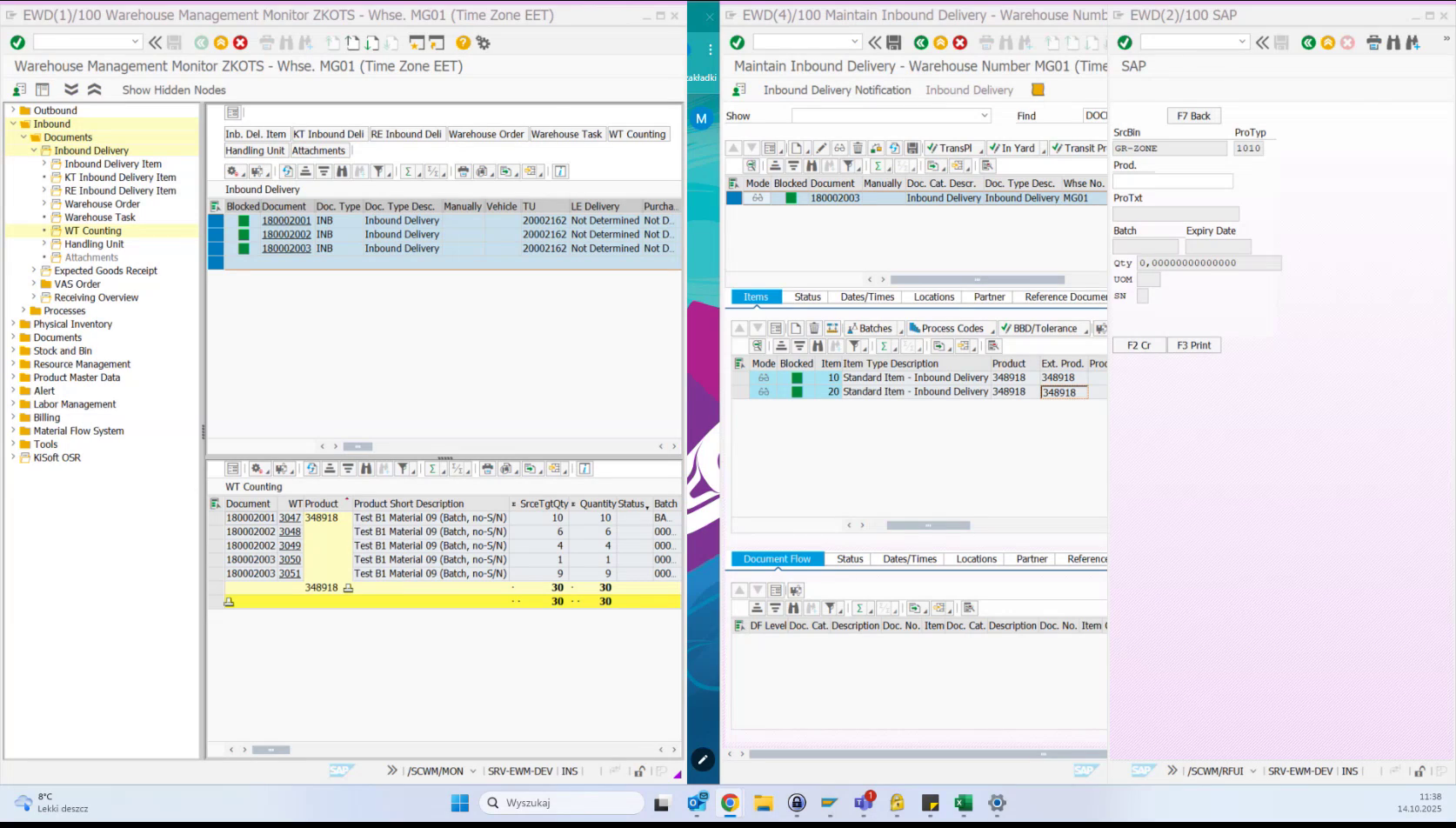This screenshot has height=828, width=1456.
Task: Refresh the Inbound Delivery list
Action: tap(287, 170)
